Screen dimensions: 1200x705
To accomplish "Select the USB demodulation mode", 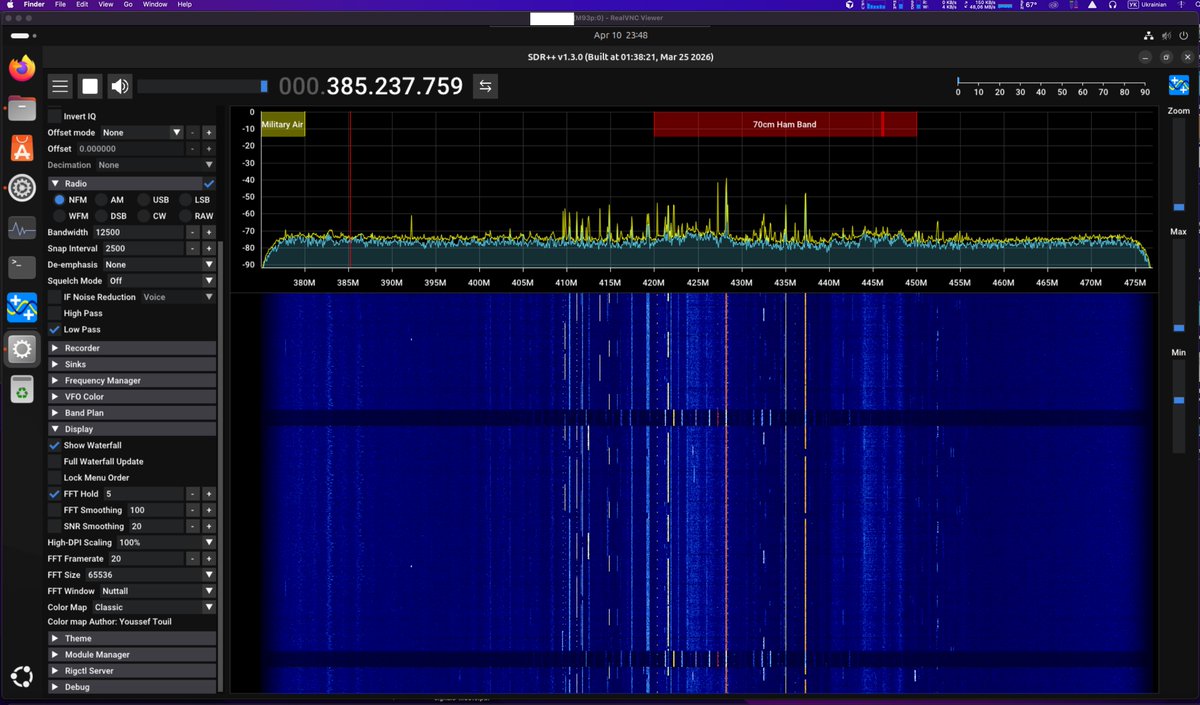I will [143, 200].
